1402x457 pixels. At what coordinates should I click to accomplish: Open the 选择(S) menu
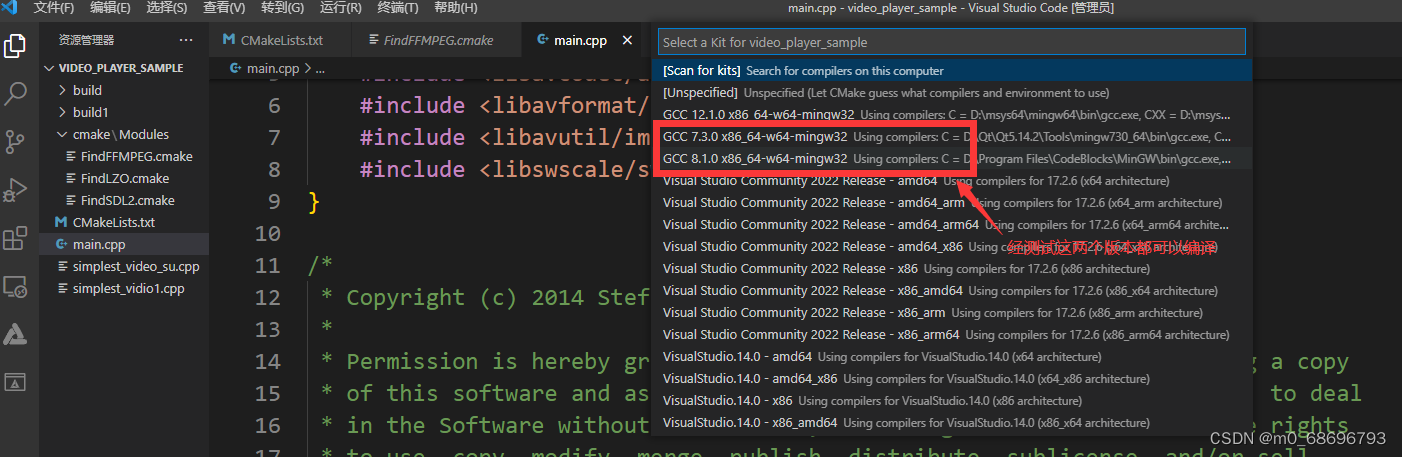166,8
